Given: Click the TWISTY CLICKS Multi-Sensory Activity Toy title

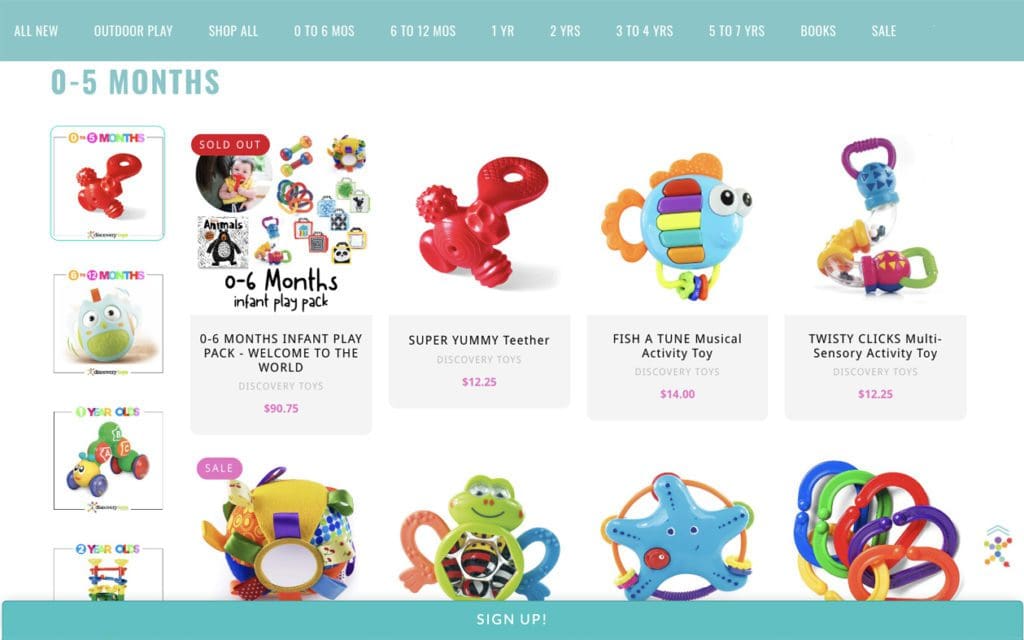Looking at the screenshot, I should coord(875,346).
